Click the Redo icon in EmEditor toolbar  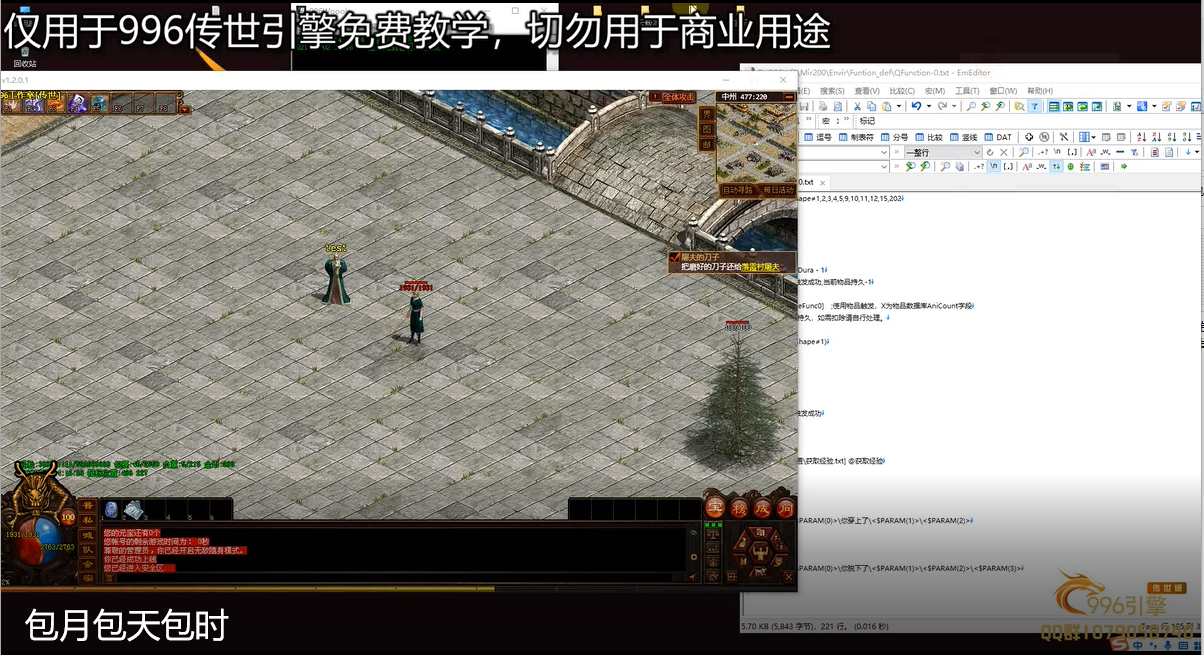[942, 106]
